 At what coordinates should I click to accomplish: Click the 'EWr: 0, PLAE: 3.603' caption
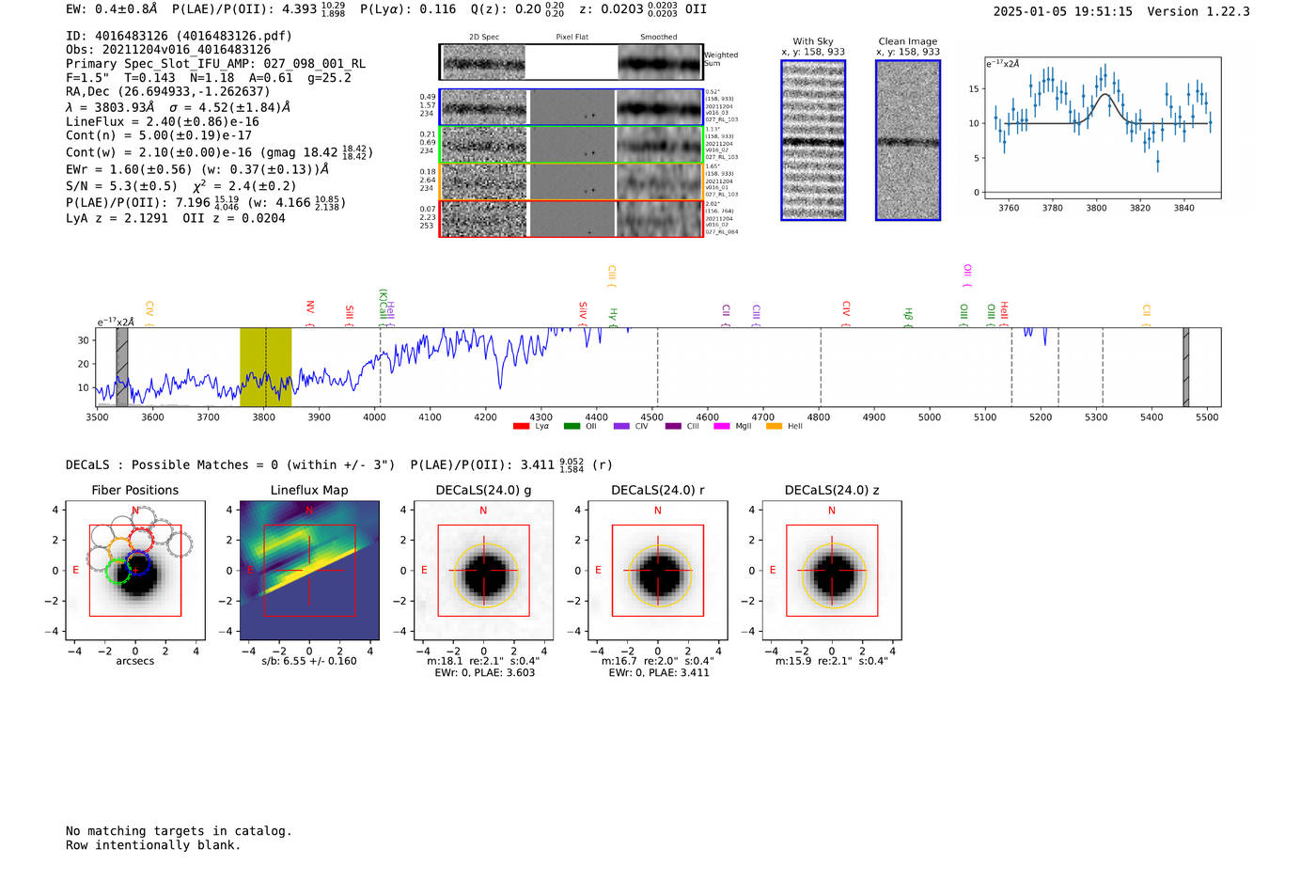click(x=484, y=672)
